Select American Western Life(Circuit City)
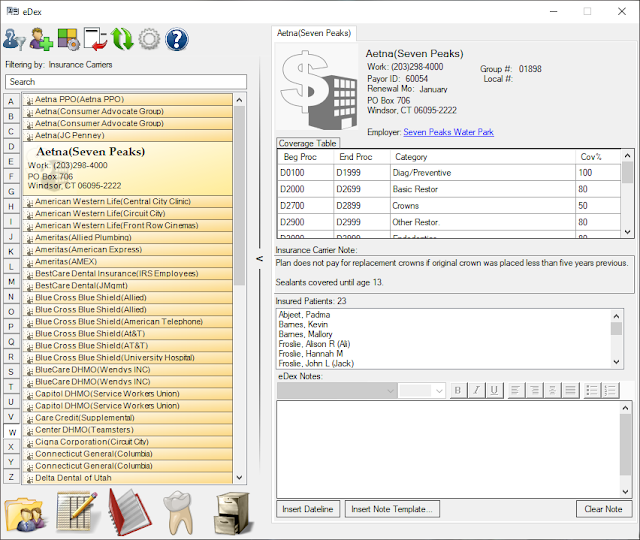 128,213
